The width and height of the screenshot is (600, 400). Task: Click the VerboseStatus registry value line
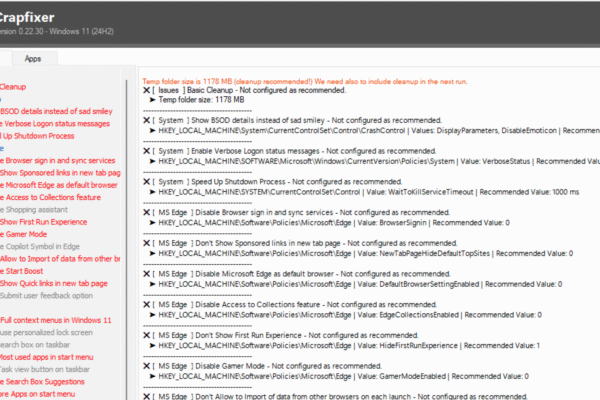375,161
